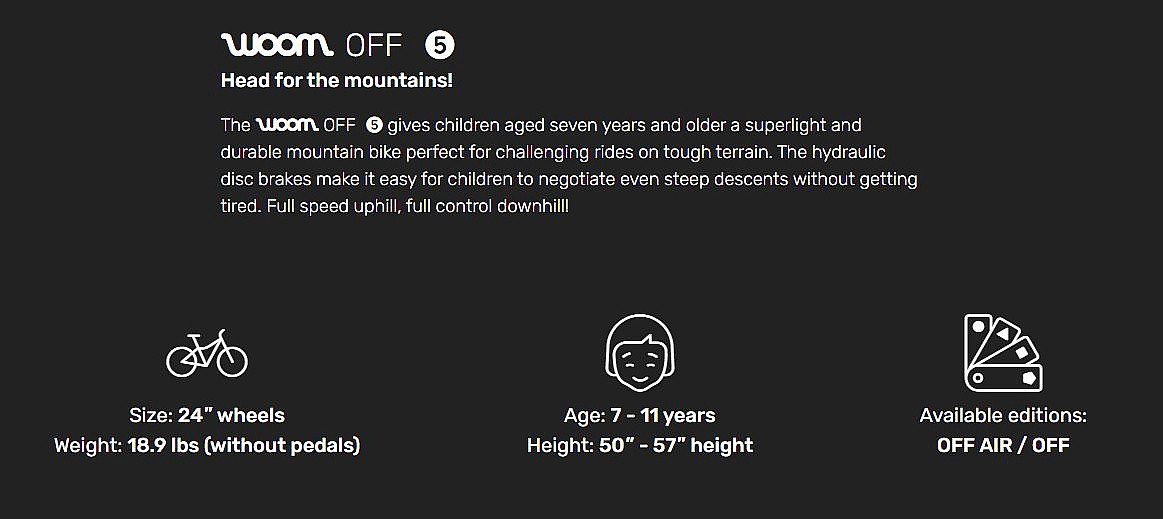This screenshot has height=519, width=1163.
Task: Click the "Weight: 18.9 lbs (without pedals)" line
Action: click(207, 445)
